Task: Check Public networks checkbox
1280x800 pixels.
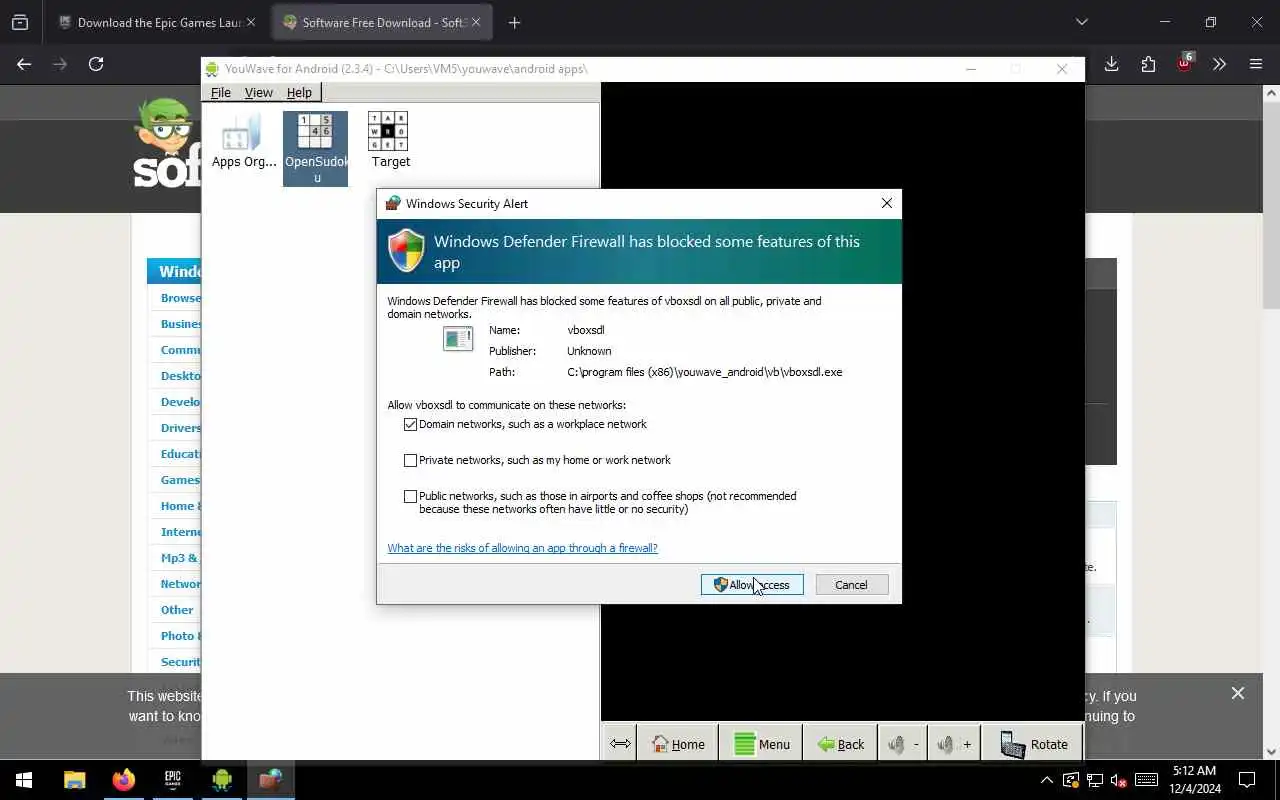Action: 410,496
